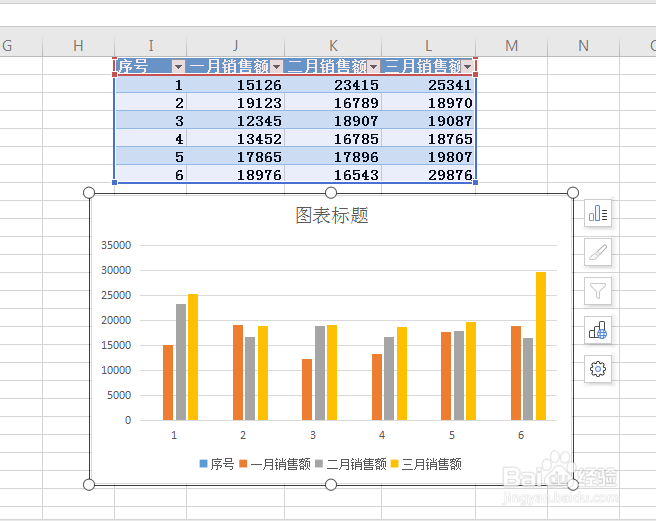Select column header M

click(x=511, y=45)
